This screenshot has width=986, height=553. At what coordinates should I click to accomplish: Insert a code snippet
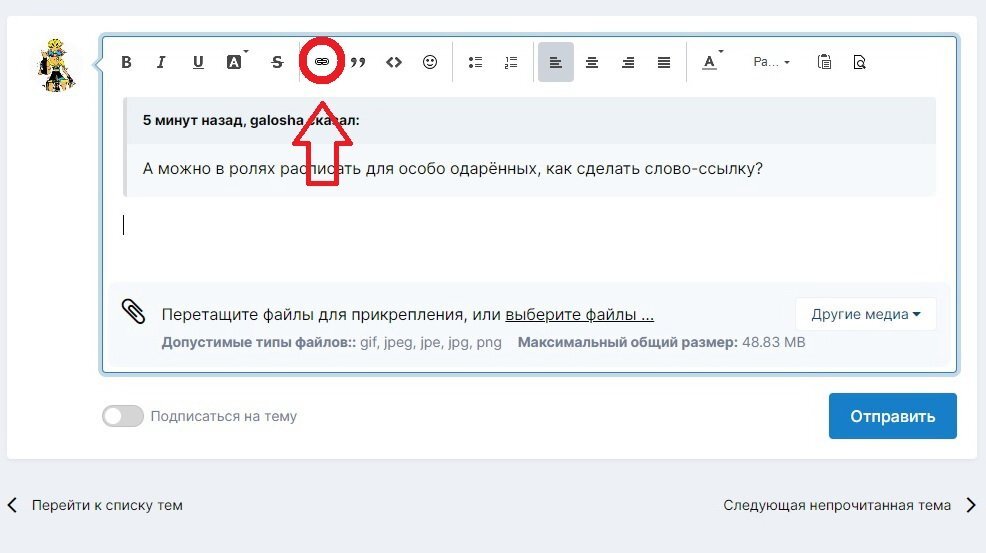pos(394,62)
